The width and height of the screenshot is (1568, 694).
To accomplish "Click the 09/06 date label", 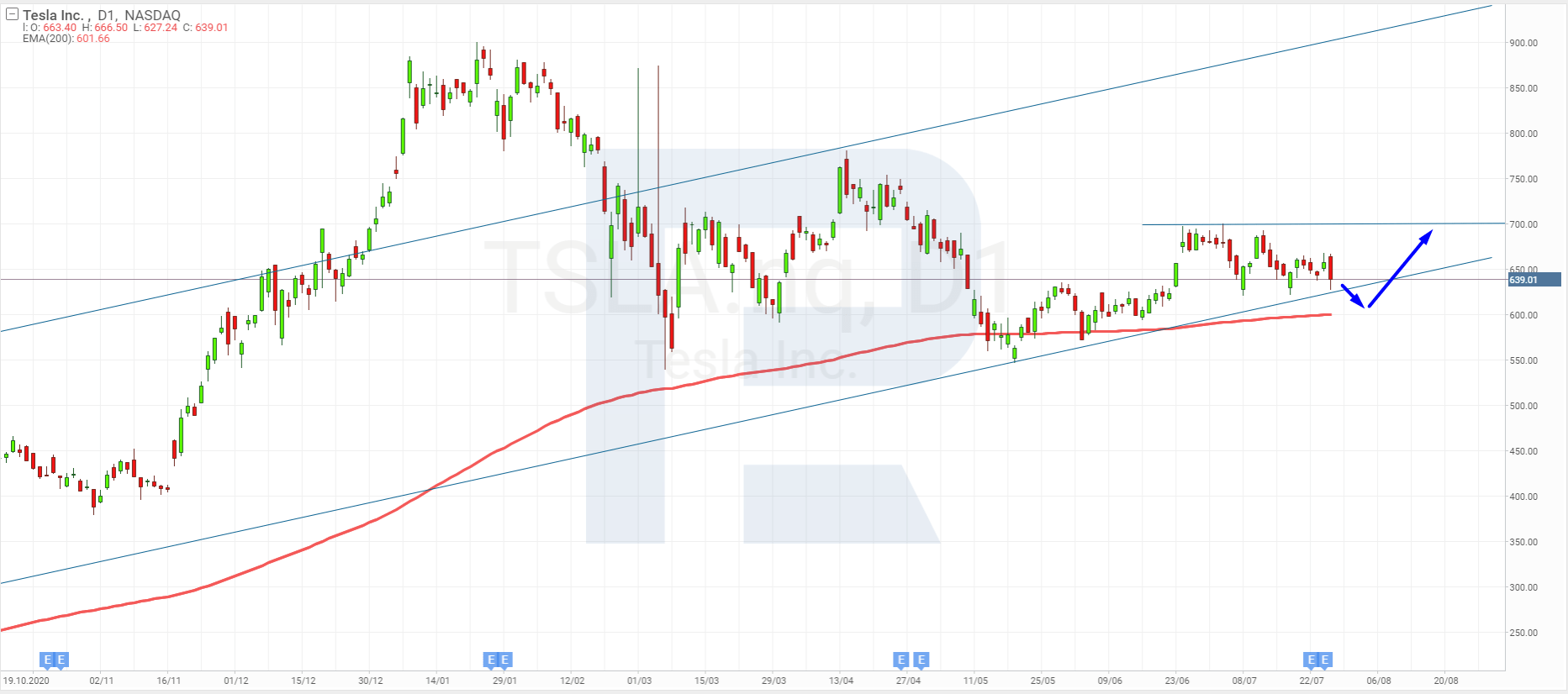I will [1110, 681].
